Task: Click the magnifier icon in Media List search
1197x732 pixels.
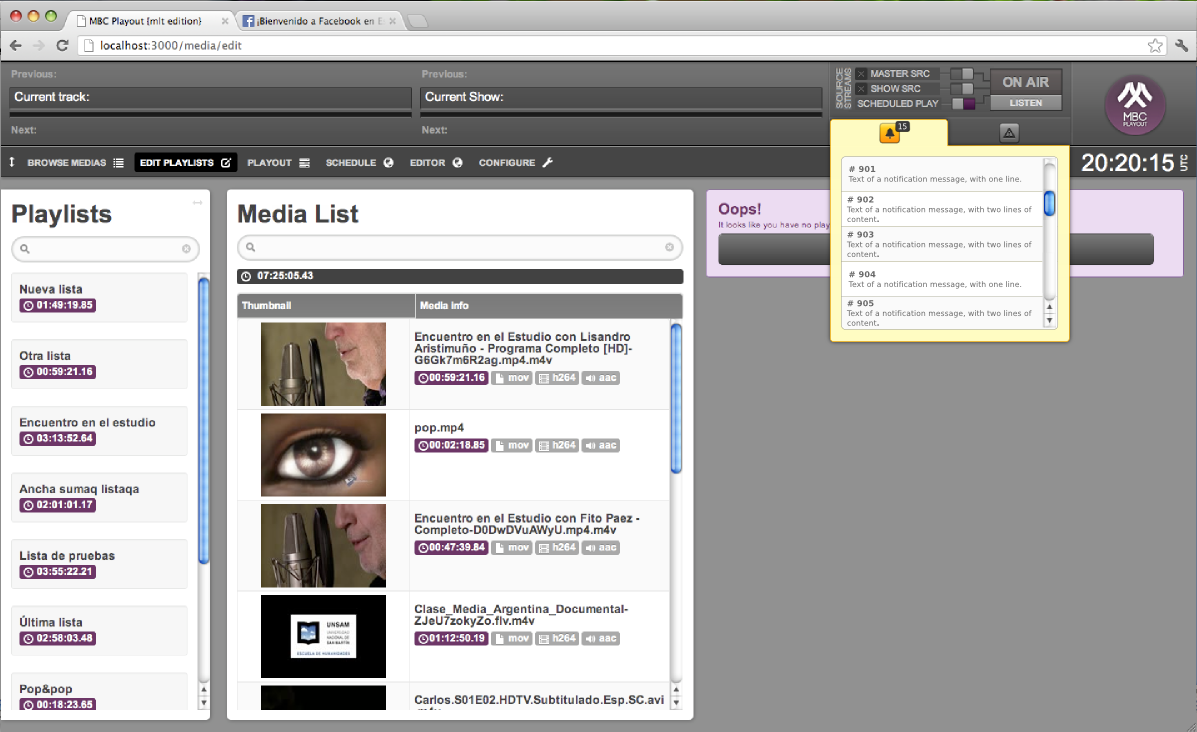Action: point(250,247)
